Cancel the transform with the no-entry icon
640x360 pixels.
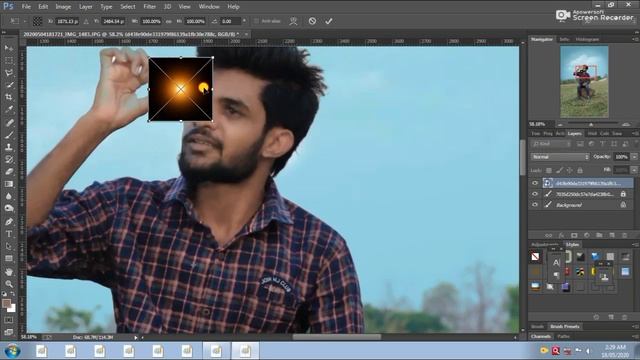[312, 21]
